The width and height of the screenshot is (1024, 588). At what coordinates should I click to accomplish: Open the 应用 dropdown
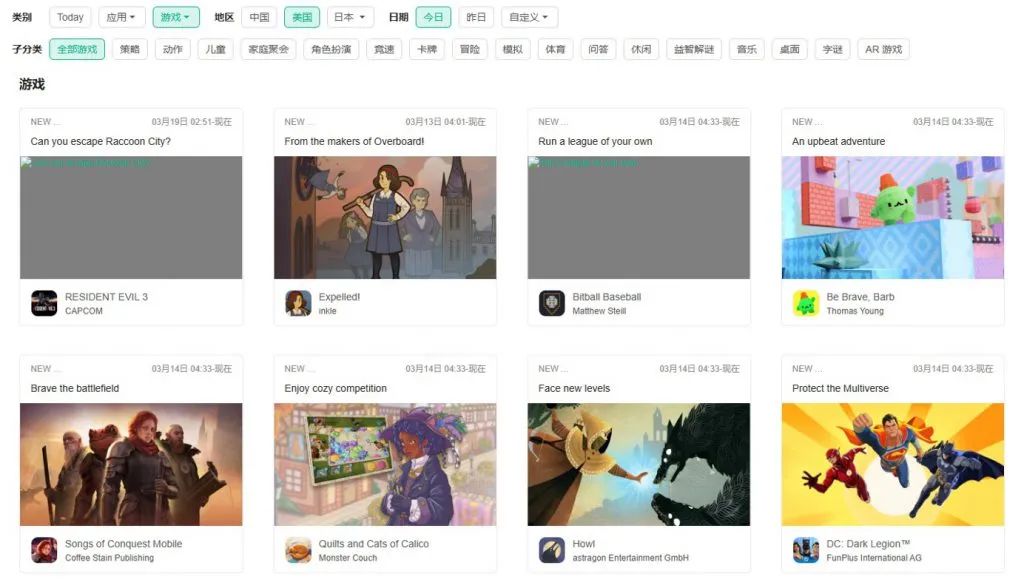tap(121, 17)
